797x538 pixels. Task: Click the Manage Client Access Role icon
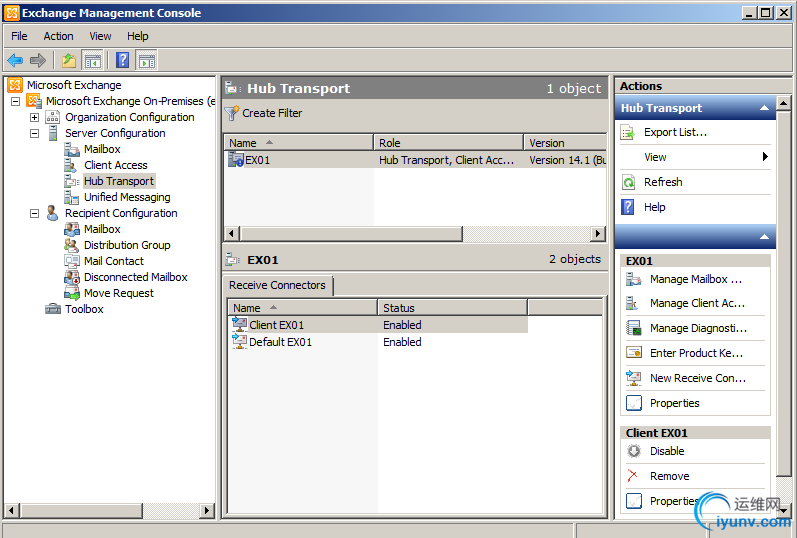tap(632, 303)
